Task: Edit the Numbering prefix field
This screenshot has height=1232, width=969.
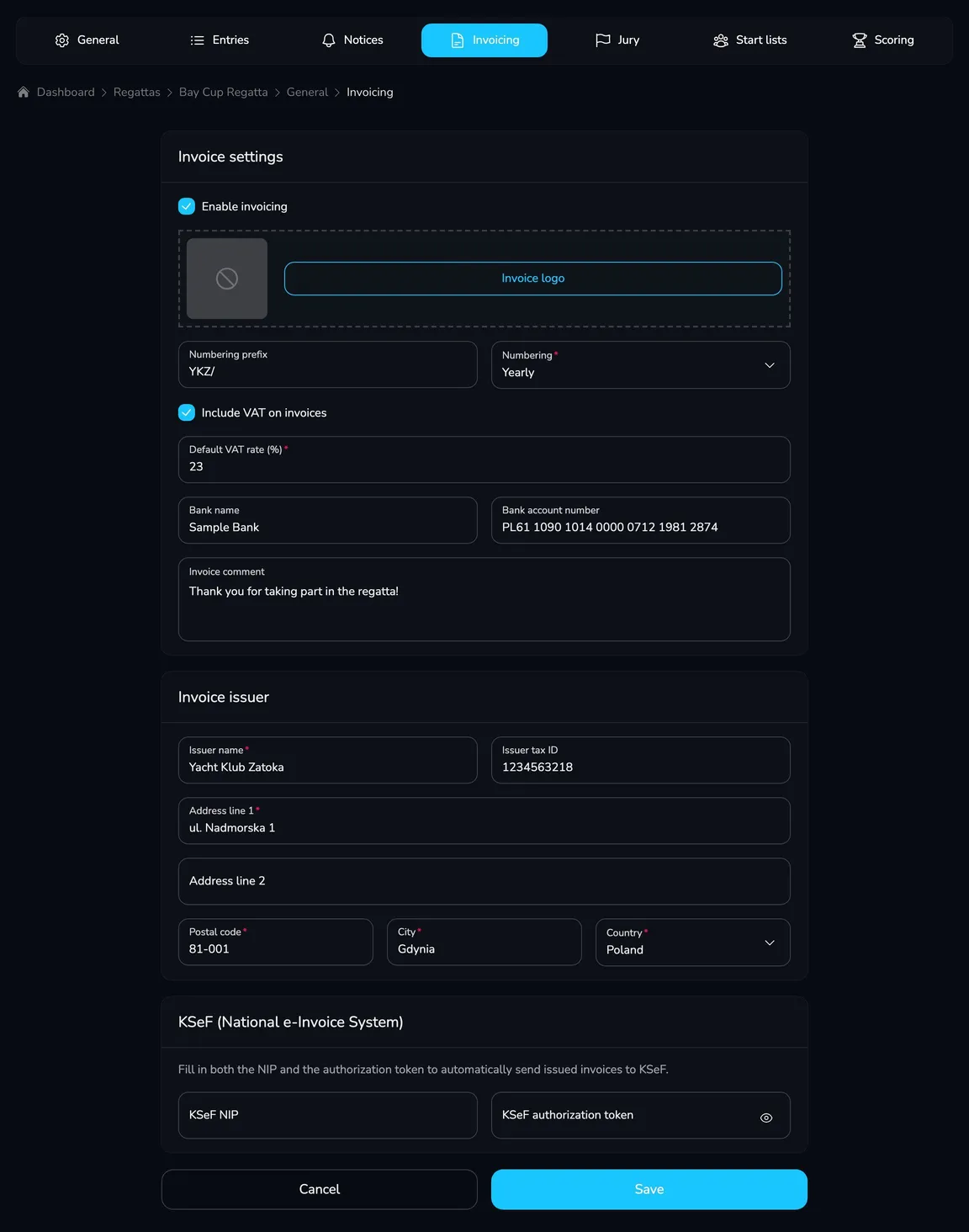Action: pos(328,364)
